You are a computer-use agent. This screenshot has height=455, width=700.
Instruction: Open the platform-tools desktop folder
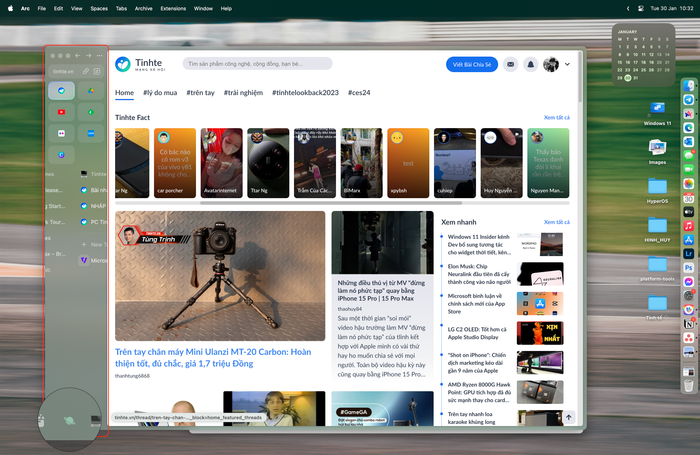pyautogui.click(x=657, y=269)
